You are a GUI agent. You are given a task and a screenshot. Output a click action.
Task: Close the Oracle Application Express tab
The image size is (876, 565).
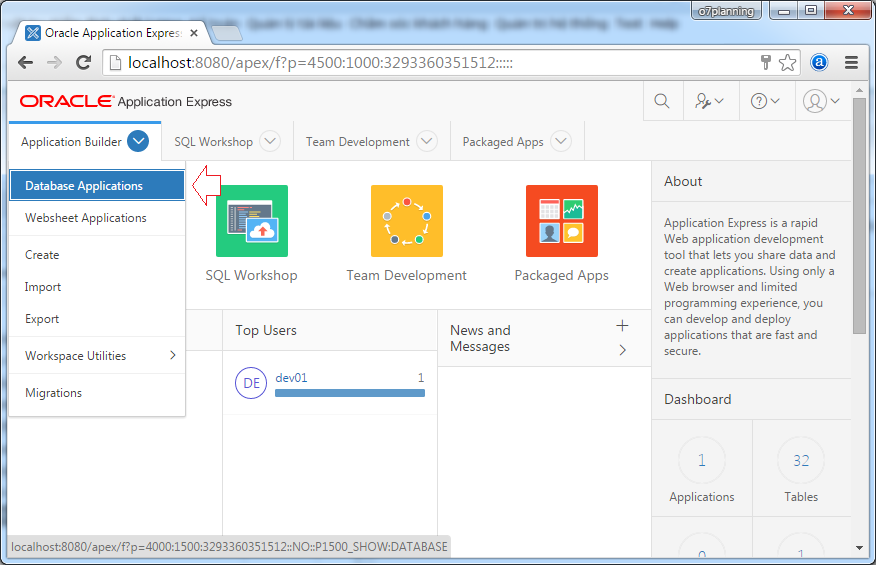tap(194, 33)
